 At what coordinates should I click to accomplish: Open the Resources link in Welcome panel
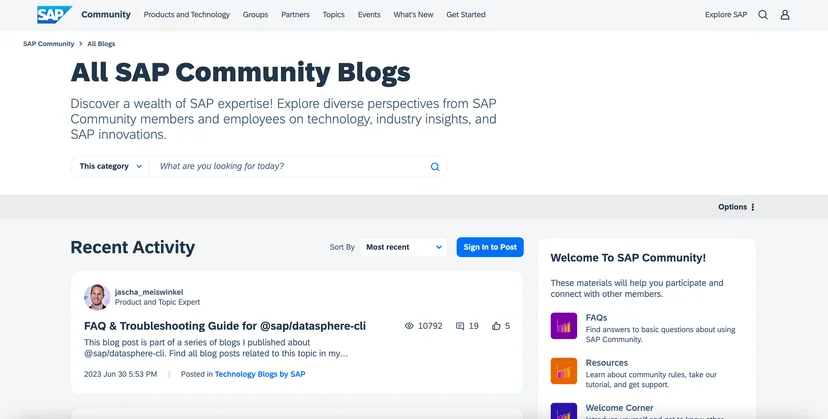pos(607,363)
